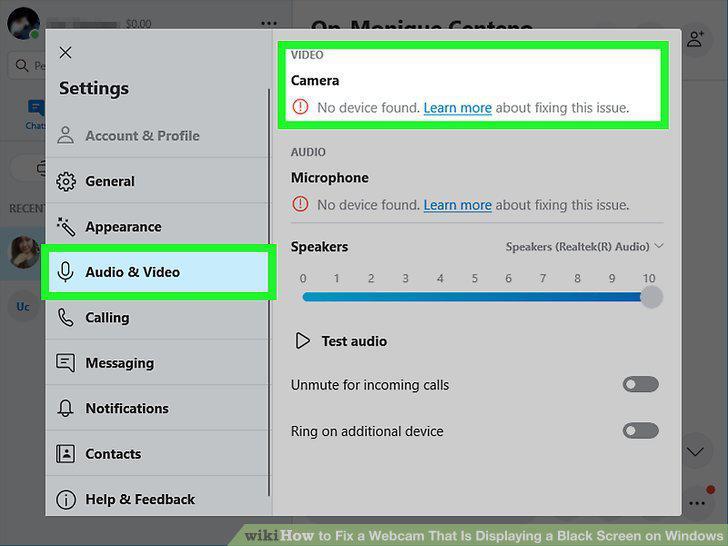Select the Uc contact in recent chats
728x546 pixels.
[x=23, y=307]
